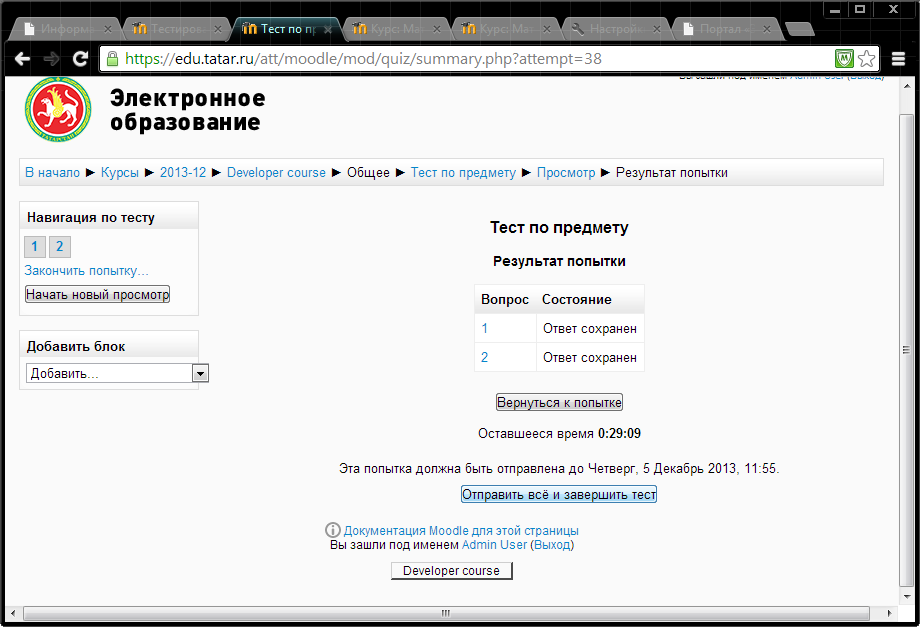Switch to the 'Настройк' tab
The width and height of the screenshot is (920, 627).
point(615,29)
